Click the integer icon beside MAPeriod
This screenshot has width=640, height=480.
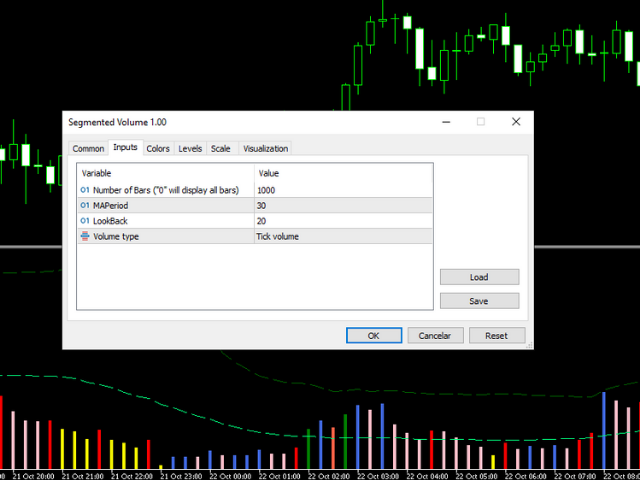(85, 205)
